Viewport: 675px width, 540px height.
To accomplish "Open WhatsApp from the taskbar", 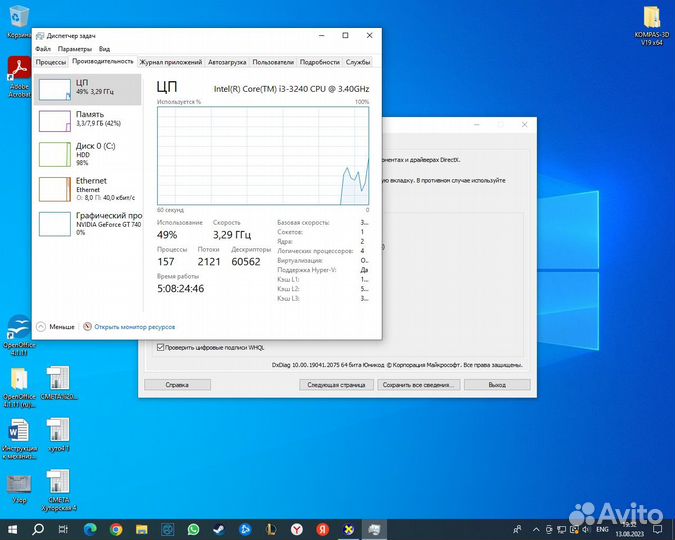I will (193, 529).
